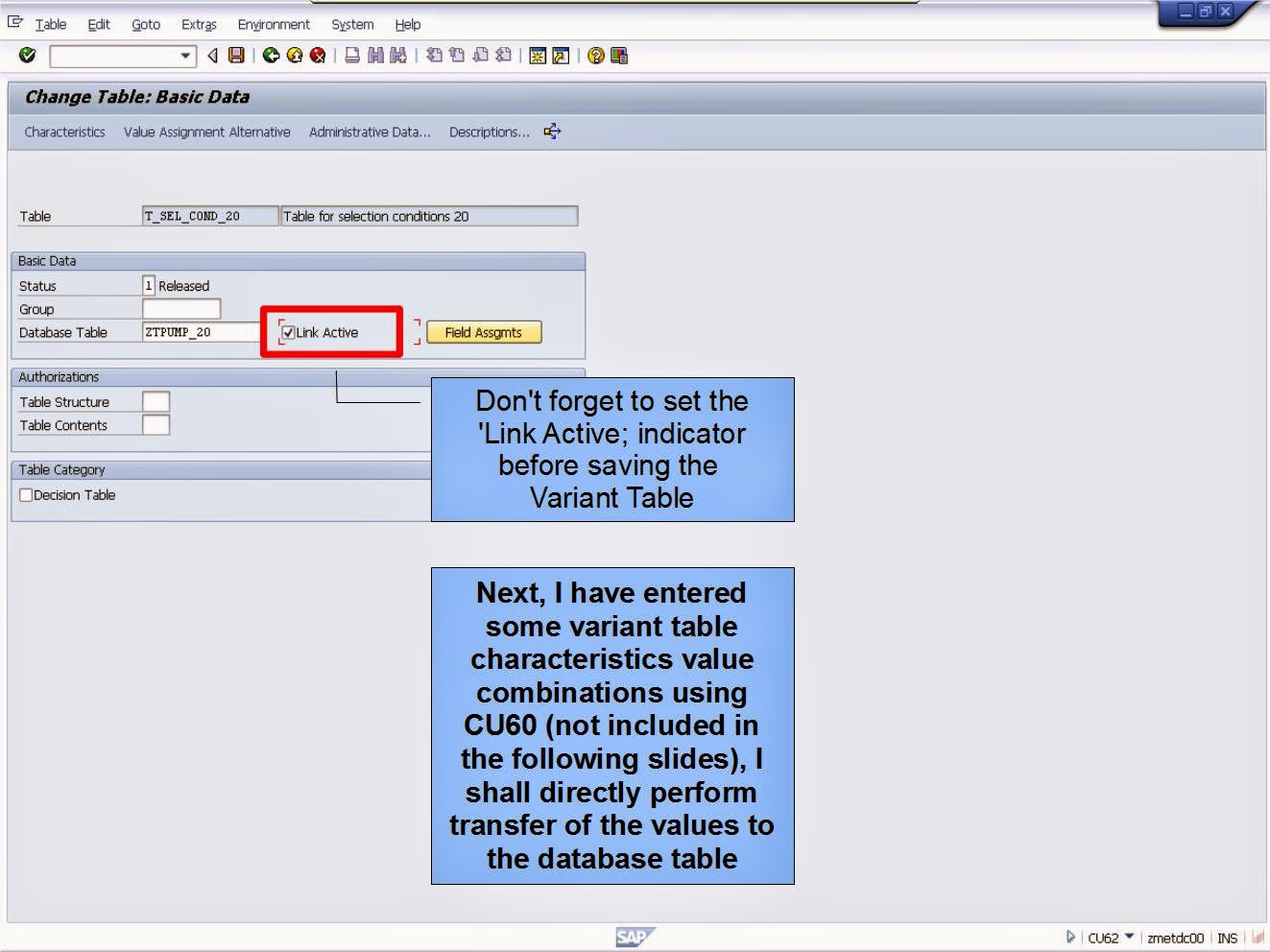Image resolution: width=1270 pixels, height=952 pixels.
Task: Open the CU62 transaction dropdown in status bar
Action: click(x=1128, y=937)
